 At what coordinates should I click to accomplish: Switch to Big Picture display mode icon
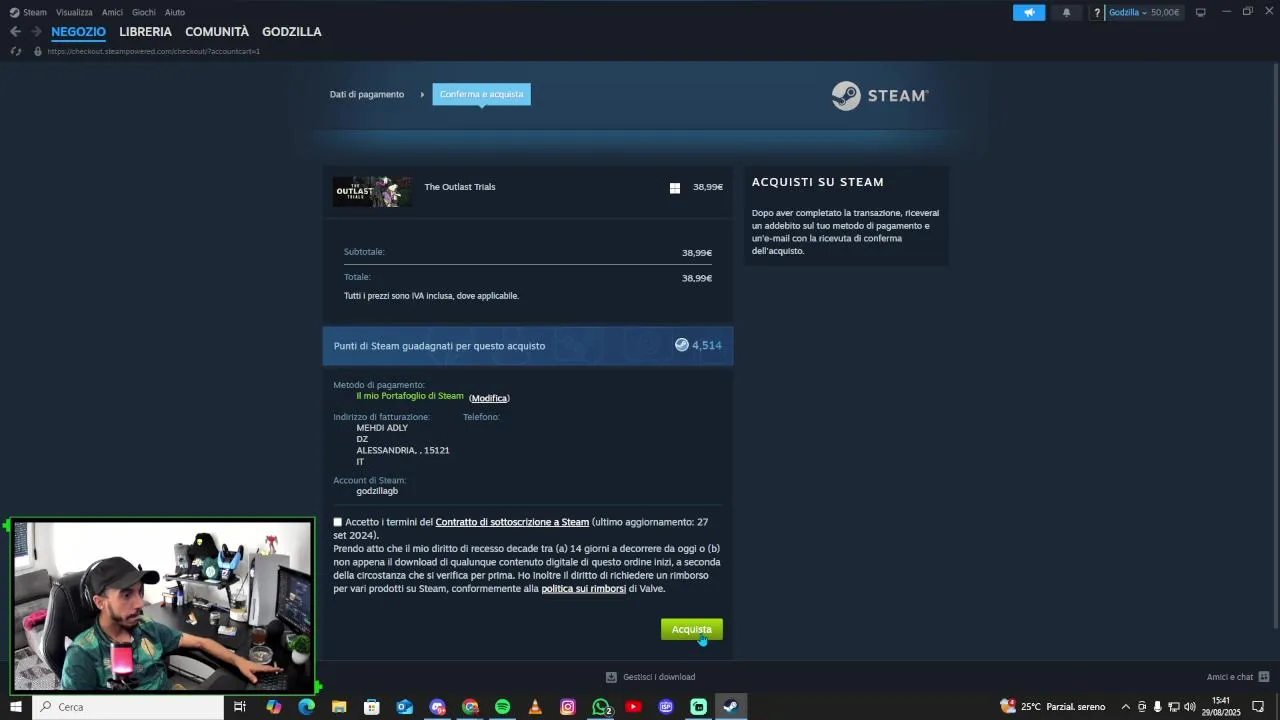tap(1201, 12)
